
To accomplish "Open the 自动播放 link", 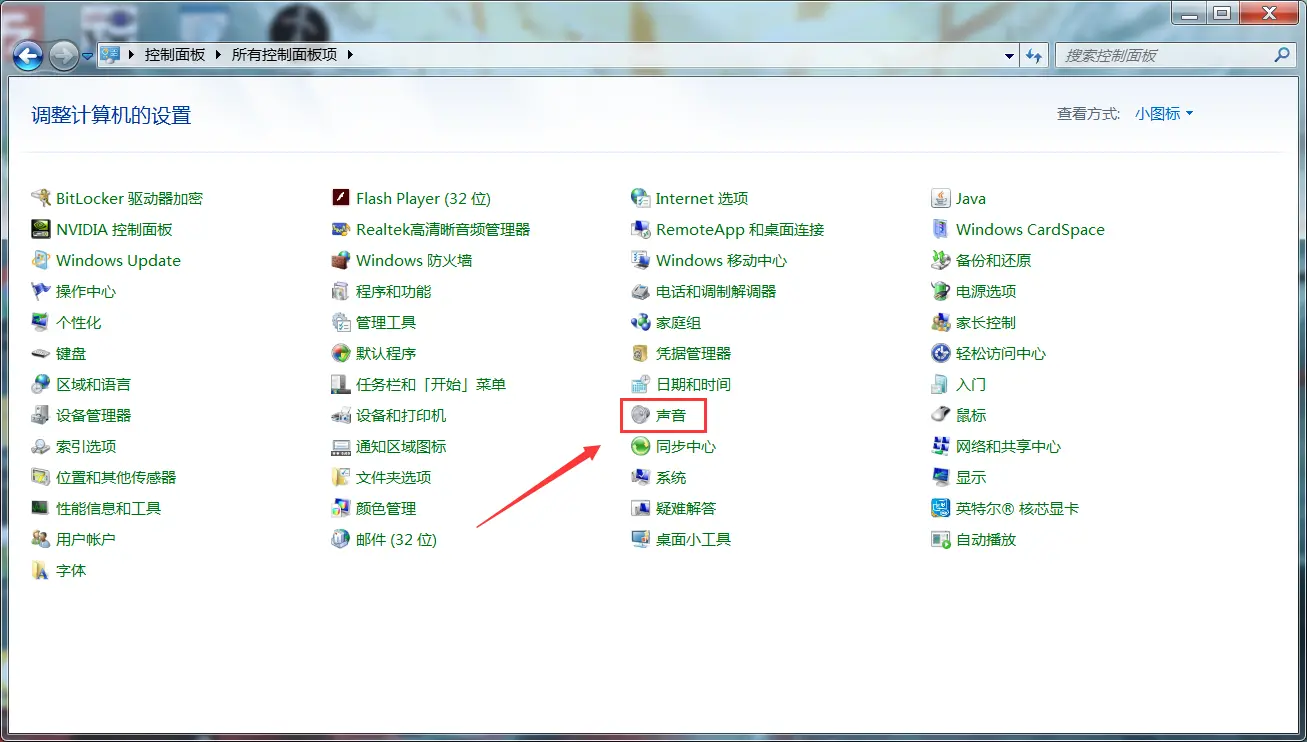I will click(986, 539).
